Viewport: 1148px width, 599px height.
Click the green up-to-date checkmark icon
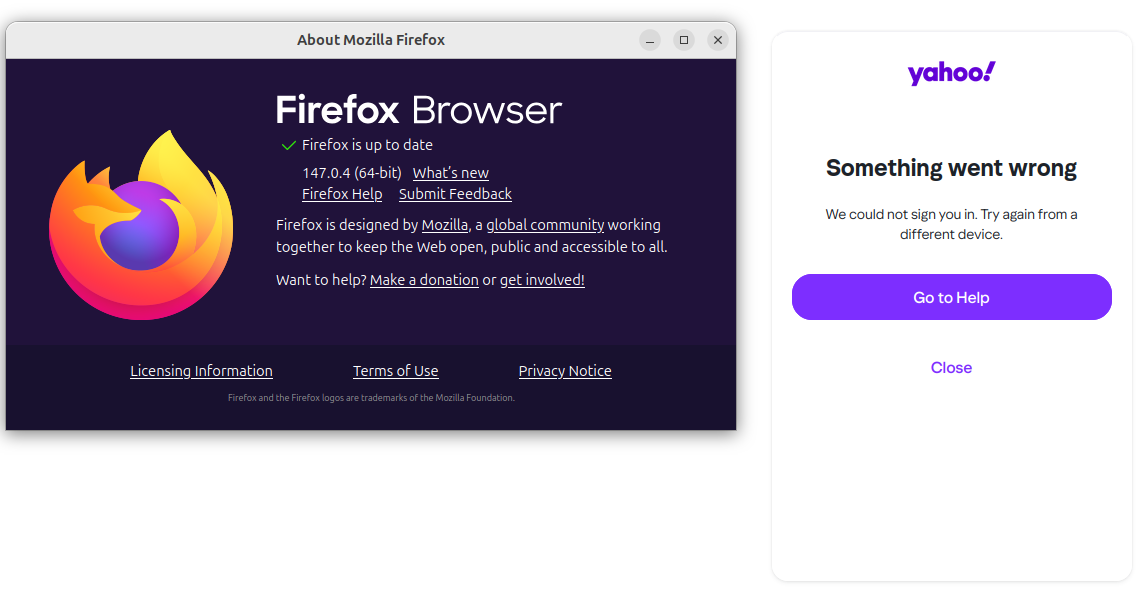[289, 145]
